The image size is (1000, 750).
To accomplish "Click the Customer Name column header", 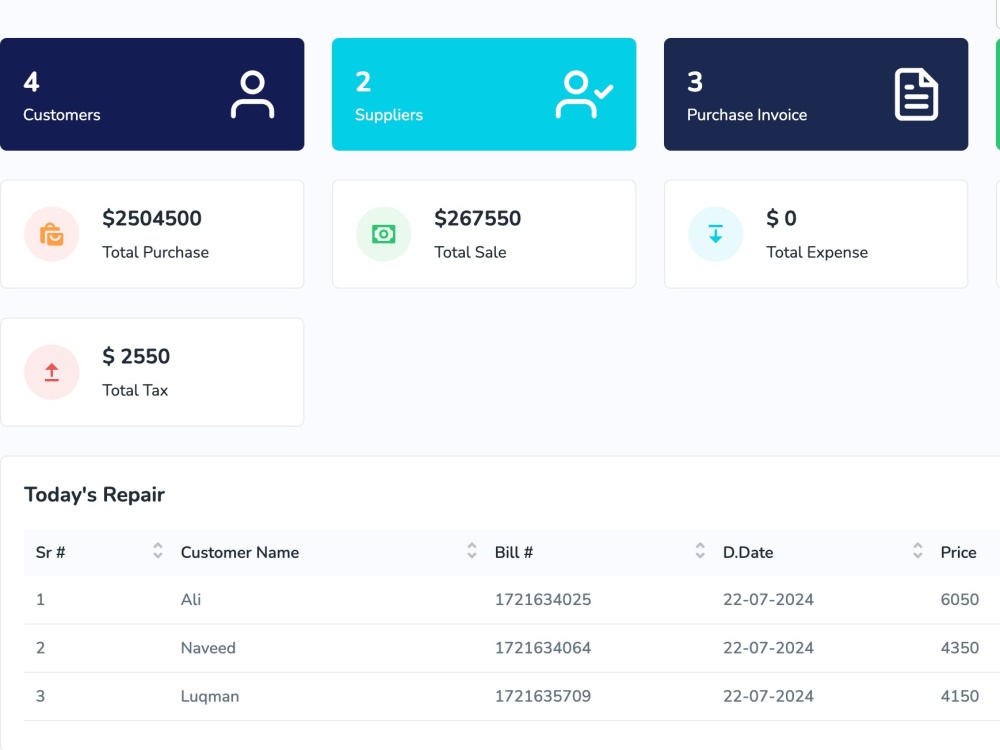I will pyautogui.click(x=240, y=552).
